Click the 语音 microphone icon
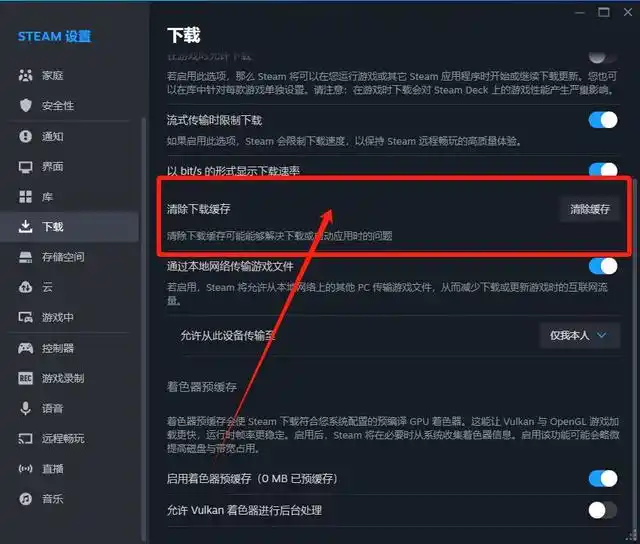640x544 pixels. click(25, 408)
